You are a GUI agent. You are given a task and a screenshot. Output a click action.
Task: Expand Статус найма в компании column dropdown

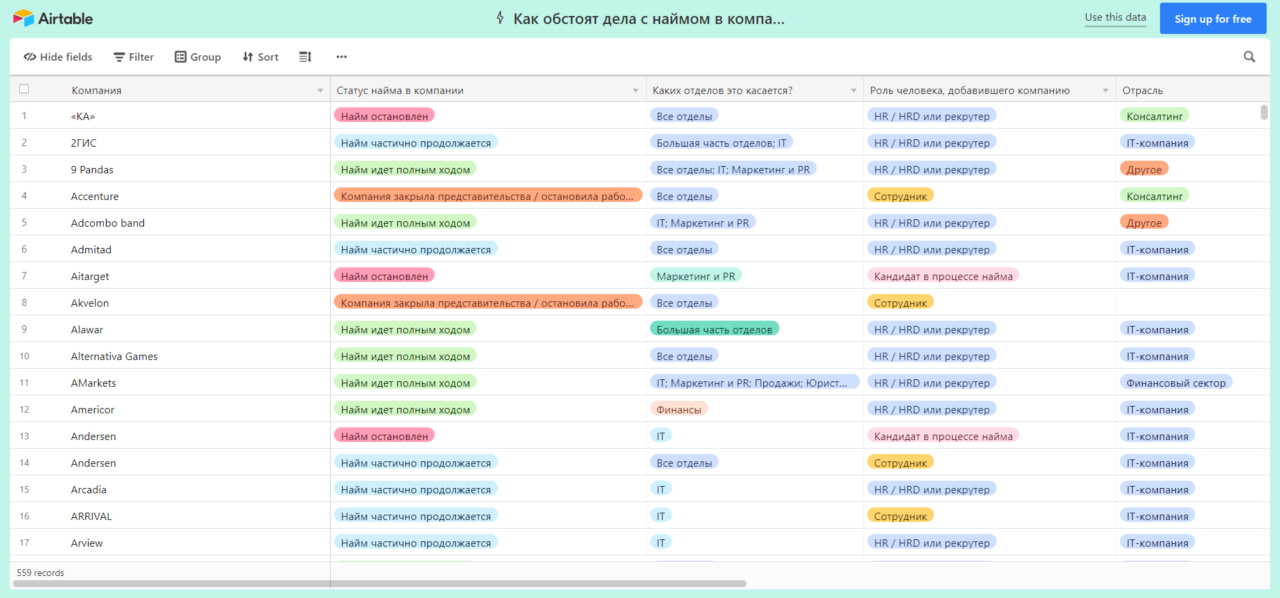[x=635, y=91]
